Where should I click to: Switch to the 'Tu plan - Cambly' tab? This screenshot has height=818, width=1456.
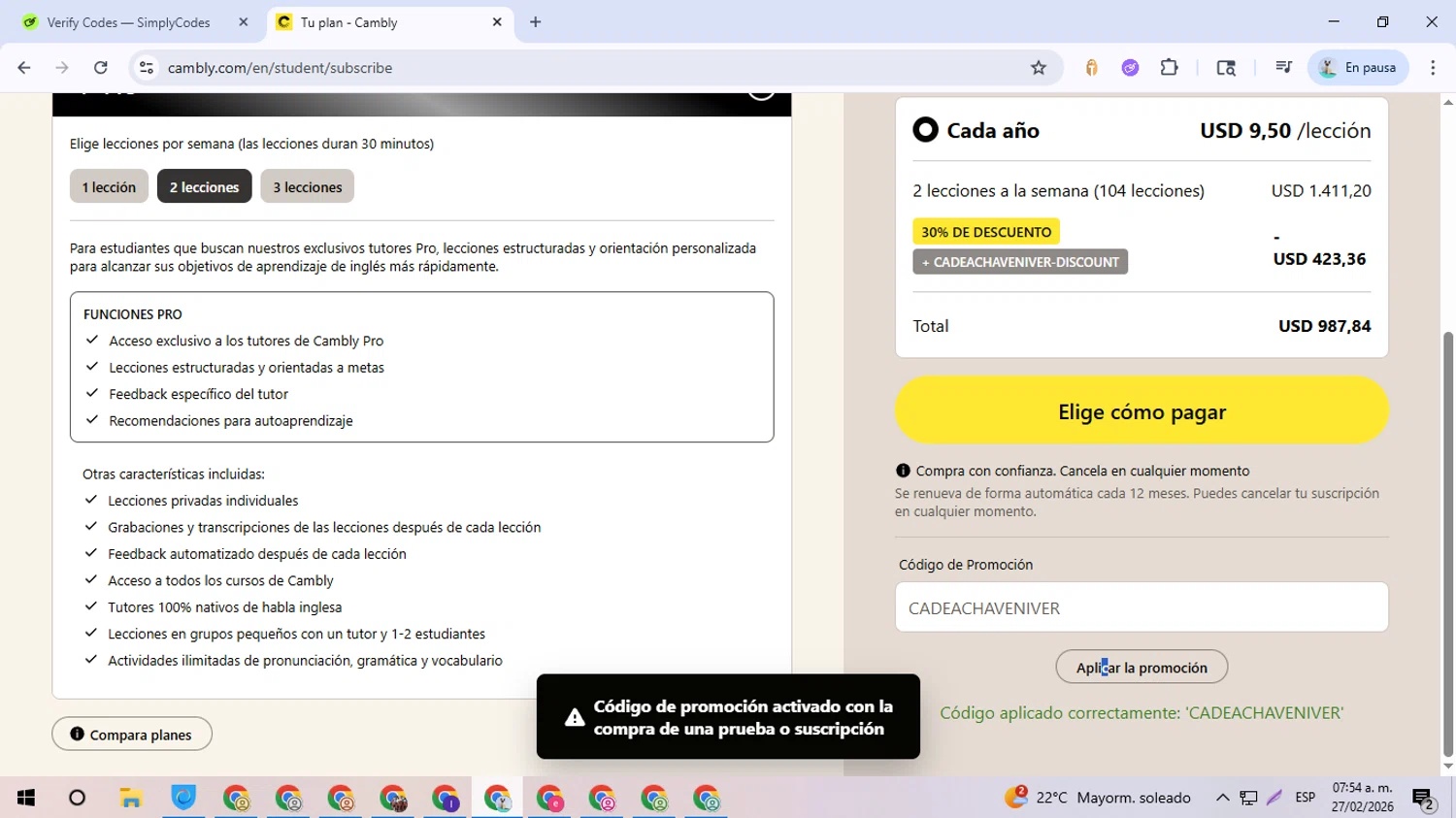coord(388,22)
